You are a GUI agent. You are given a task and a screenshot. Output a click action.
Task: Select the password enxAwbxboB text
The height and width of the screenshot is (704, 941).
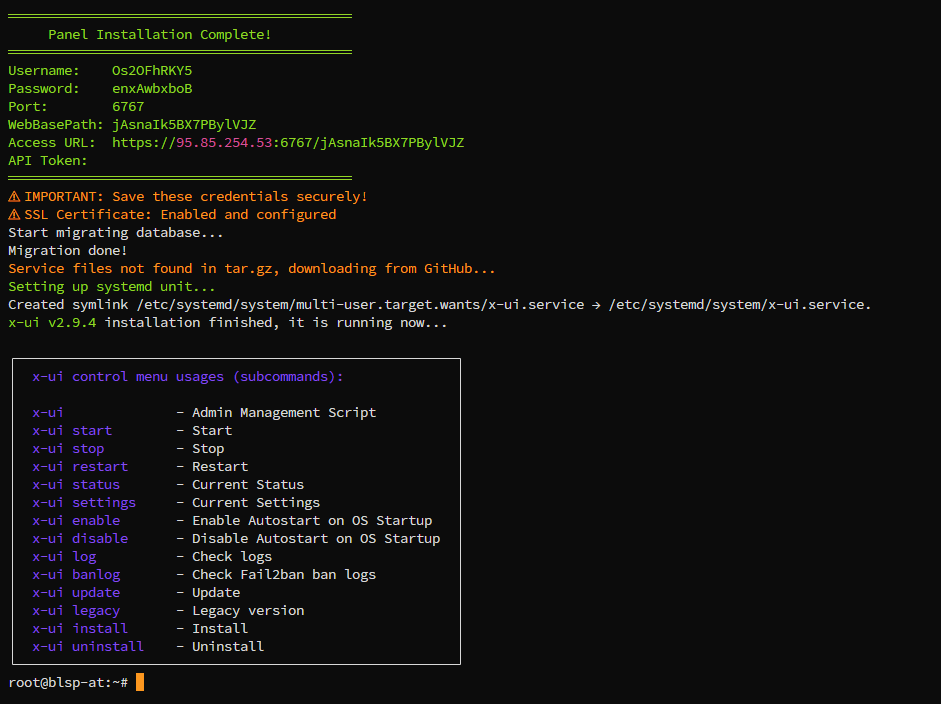(x=152, y=89)
